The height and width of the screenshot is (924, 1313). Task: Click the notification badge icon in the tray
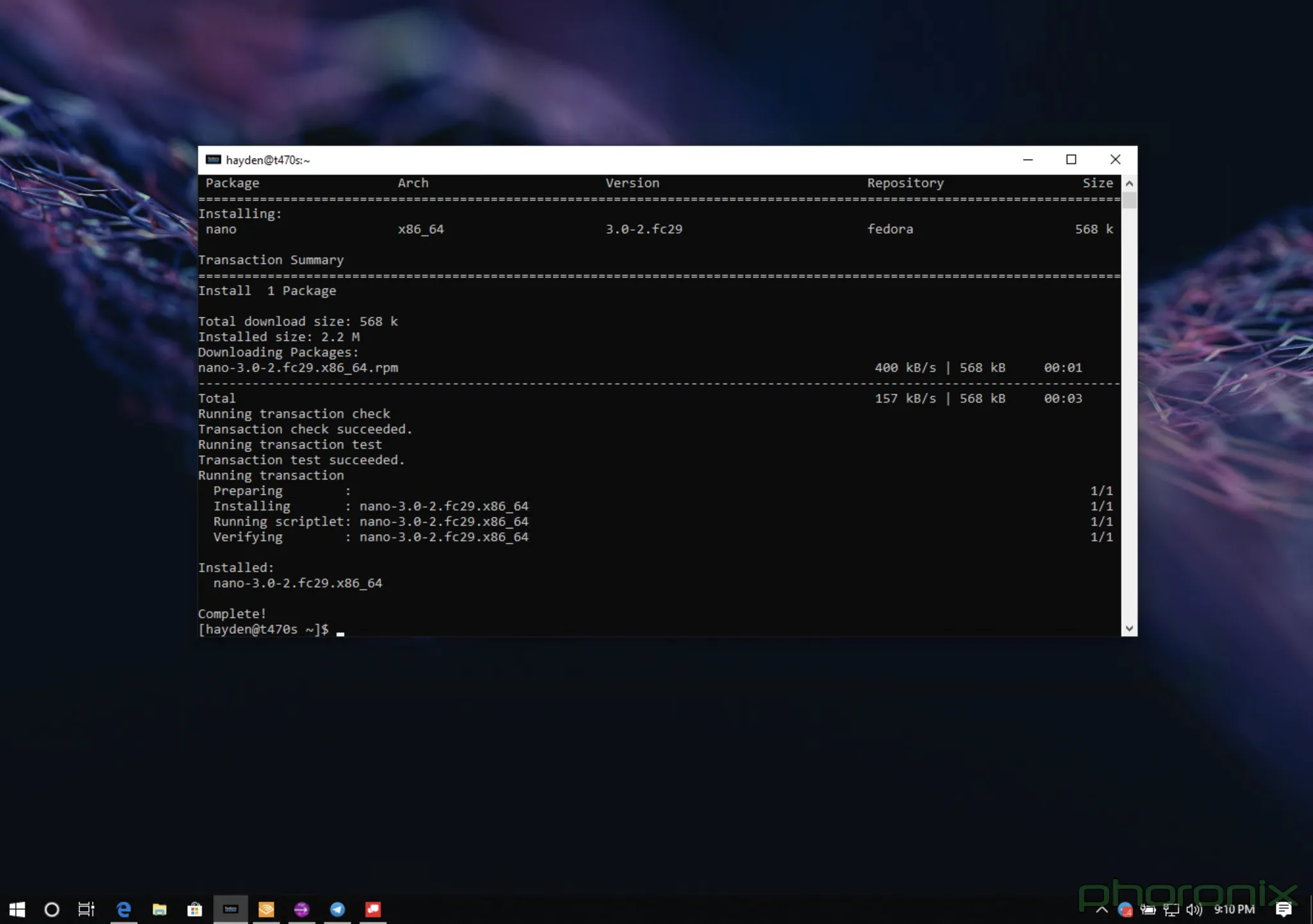tap(1126, 910)
